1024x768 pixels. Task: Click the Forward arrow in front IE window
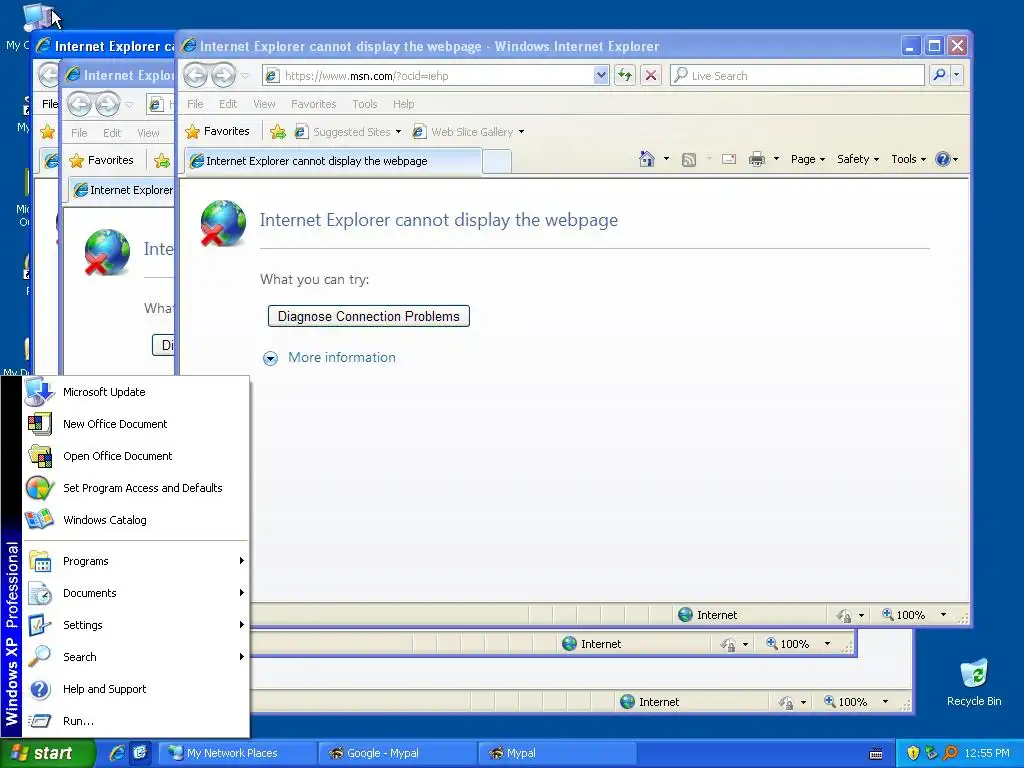(x=223, y=76)
